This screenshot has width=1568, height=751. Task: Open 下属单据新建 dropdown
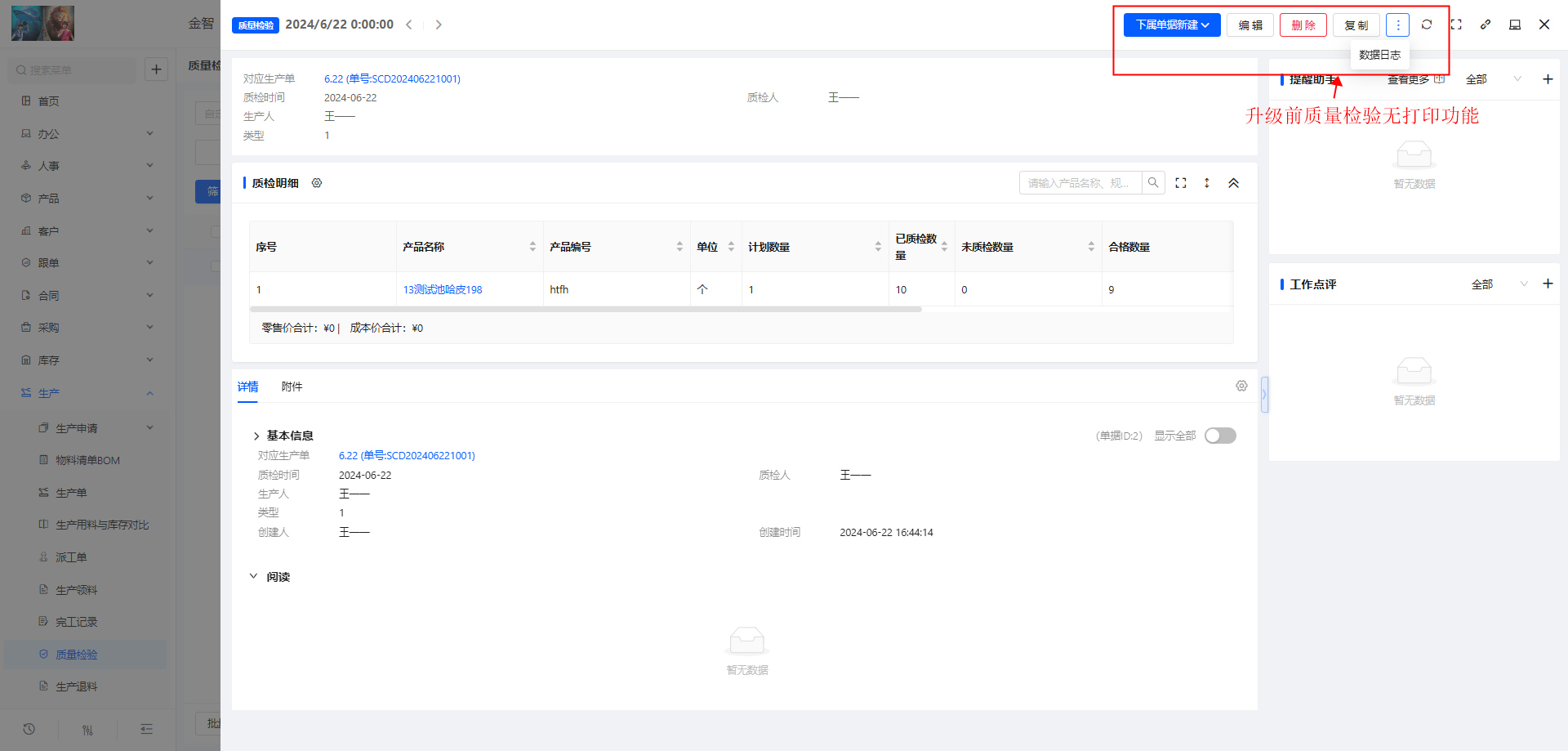pyautogui.click(x=1172, y=25)
